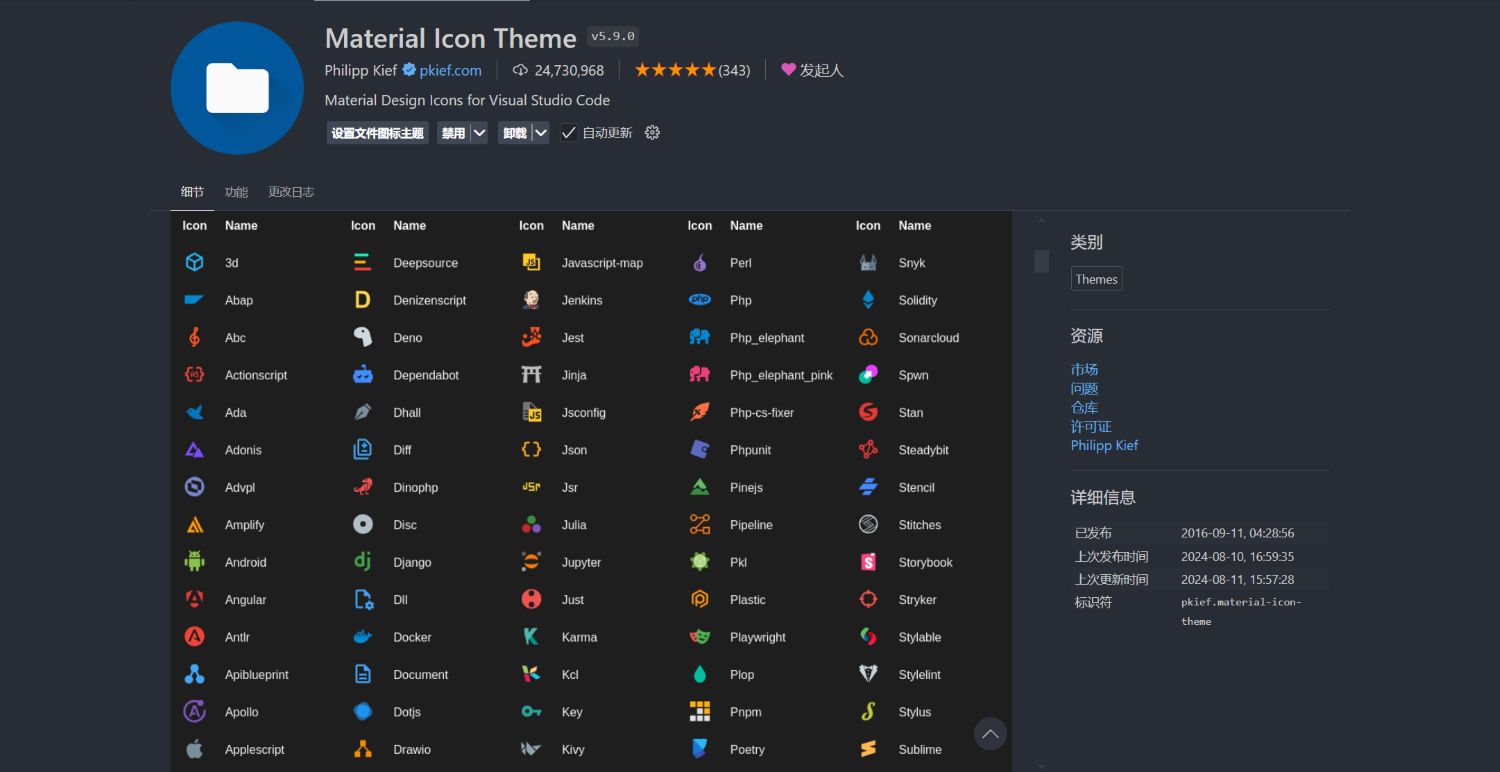This screenshot has height=772, width=1500.
Task: Click the Philipp Kief publisher name in header
Action: [x=361, y=70]
